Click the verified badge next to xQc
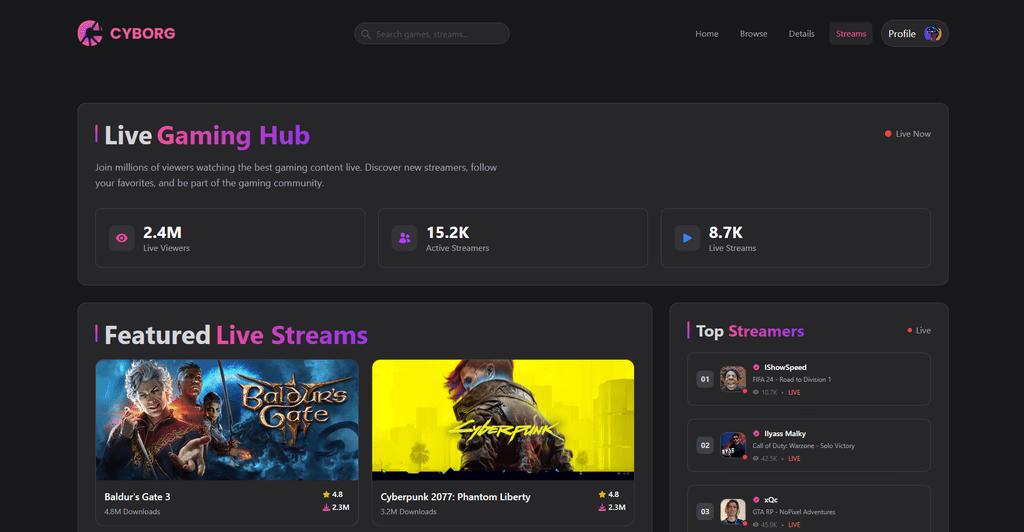Image resolution: width=1024 pixels, height=532 pixels. [x=756, y=500]
